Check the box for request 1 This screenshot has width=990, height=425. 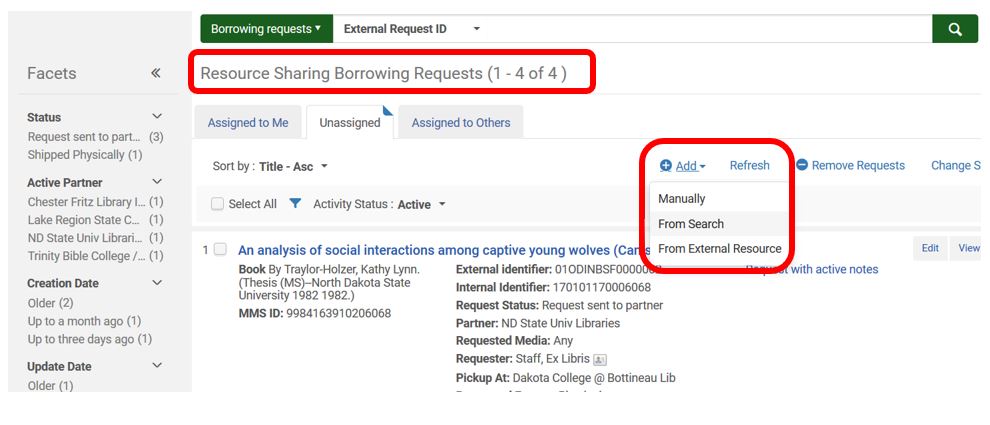point(220,249)
